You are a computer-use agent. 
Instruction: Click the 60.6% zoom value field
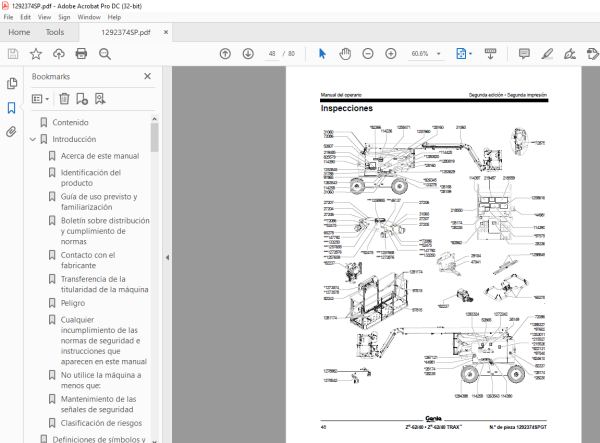click(x=420, y=54)
